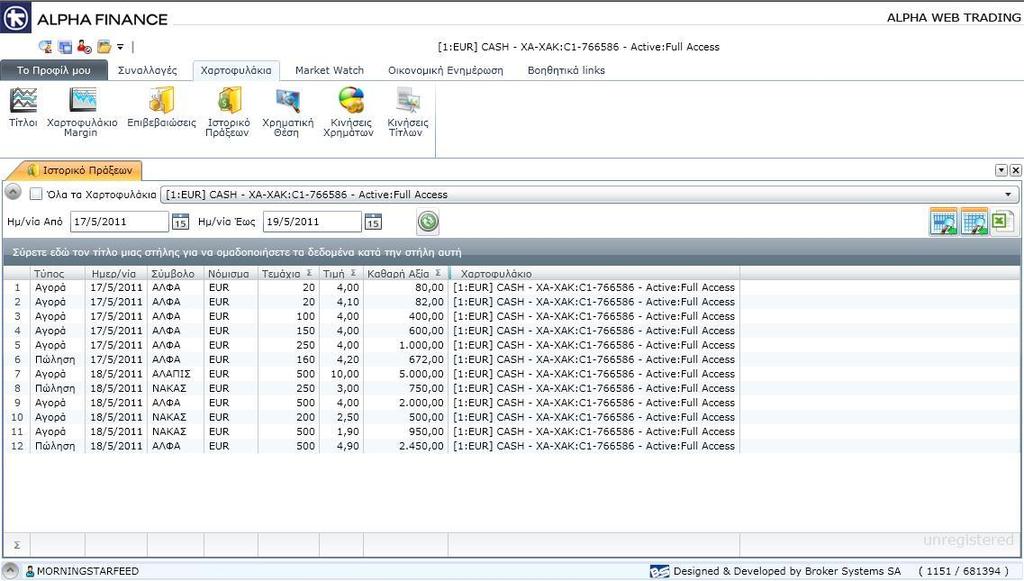The image size is (1024, 581).
Task: Click net value 5.000,00
Action: (x=421, y=374)
